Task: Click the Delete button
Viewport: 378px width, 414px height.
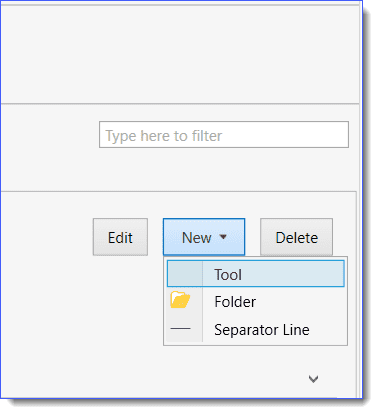Action: [x=296, y=237]
